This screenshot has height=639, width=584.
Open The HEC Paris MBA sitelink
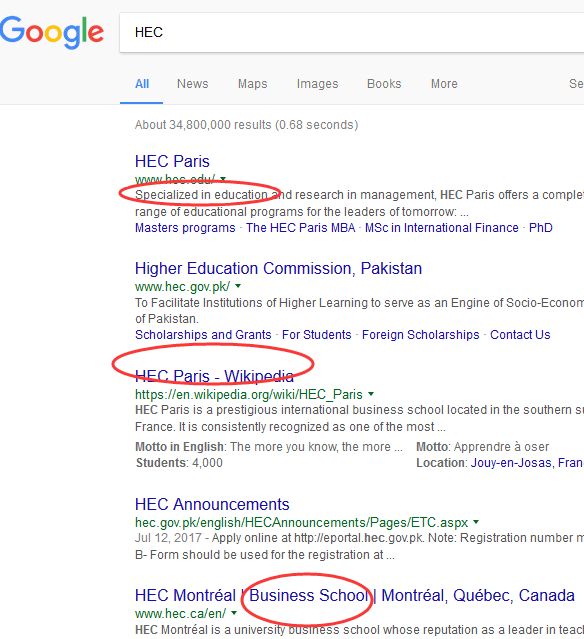click(x=300, y=227)
